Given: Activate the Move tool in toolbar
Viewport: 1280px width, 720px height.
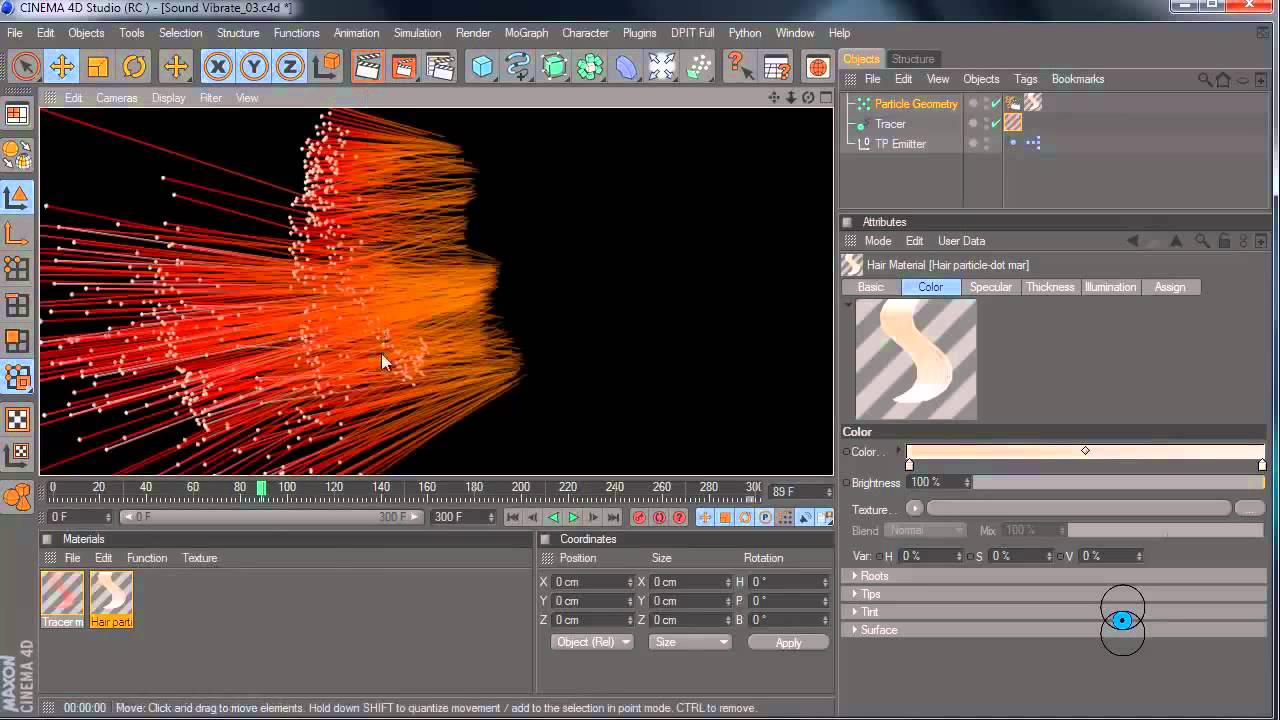Looking at the screenshot, I should click(x=62, y=67).
